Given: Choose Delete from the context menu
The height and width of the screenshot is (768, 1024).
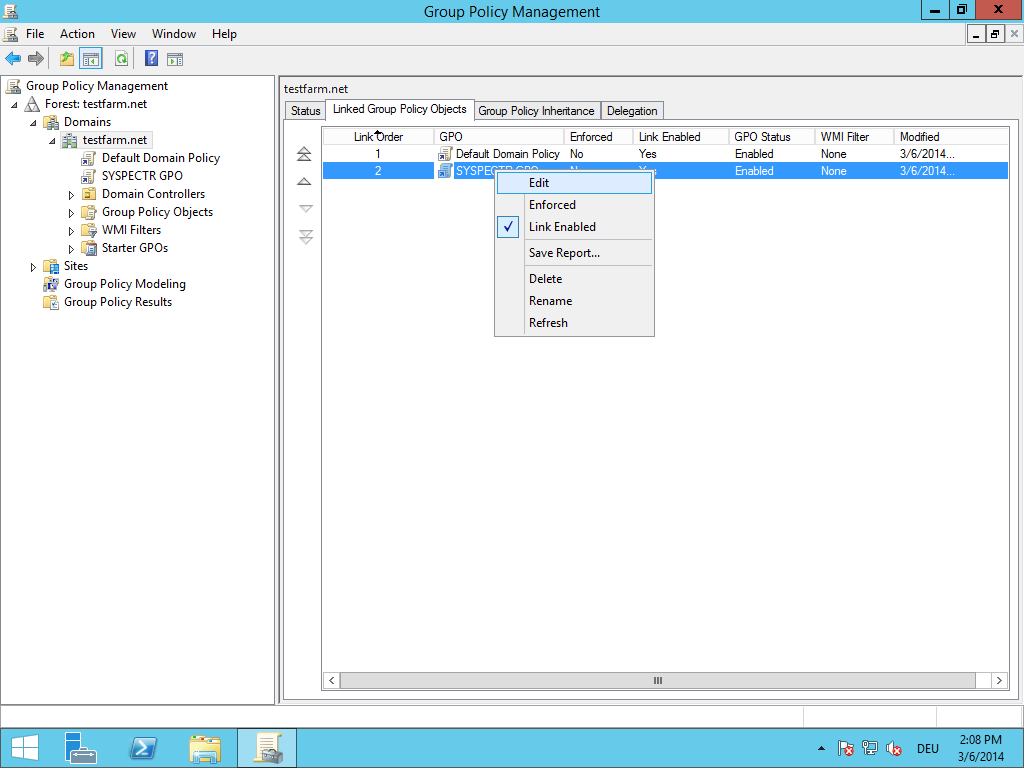Looking at the screenshot, I should coord(575,279).
